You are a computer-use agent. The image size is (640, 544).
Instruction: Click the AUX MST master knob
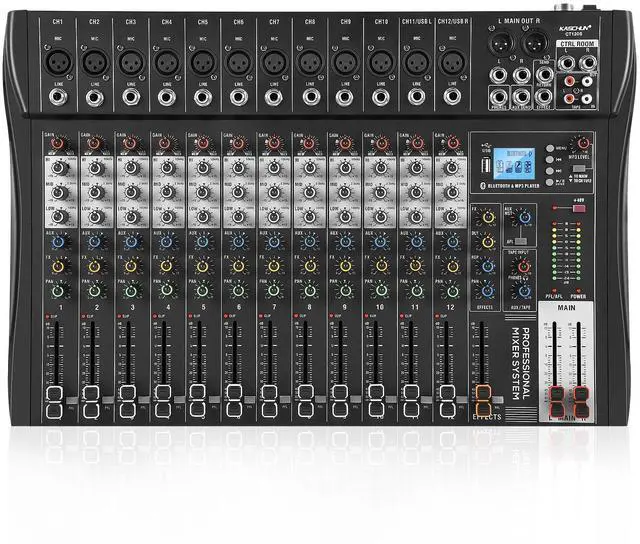[x=524, y=218]
